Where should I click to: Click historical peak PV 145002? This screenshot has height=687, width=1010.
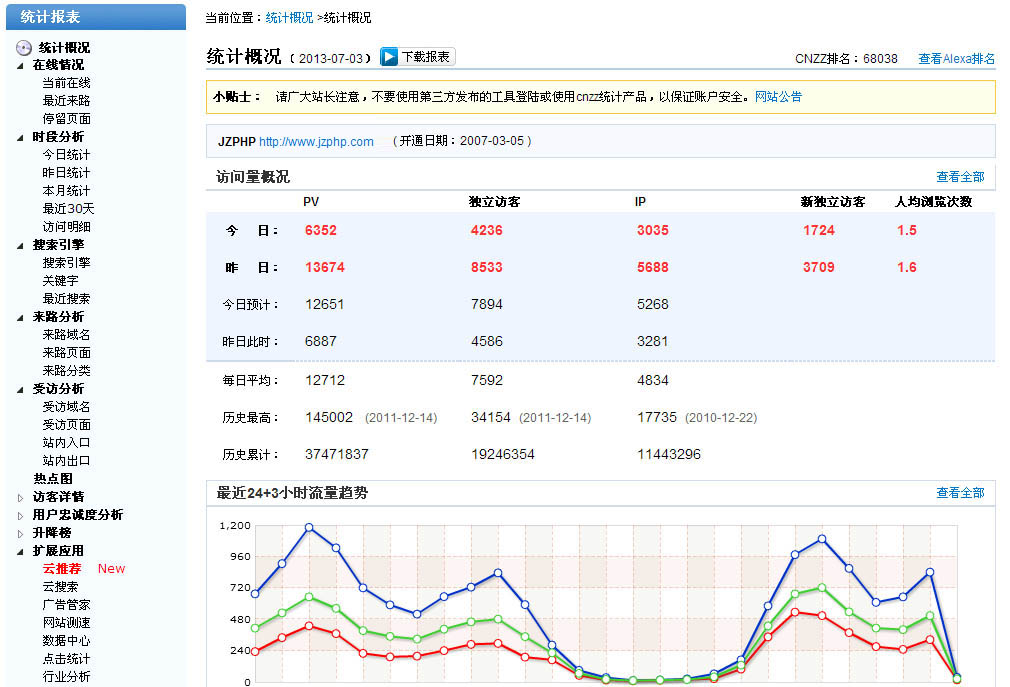coord(329,418)
